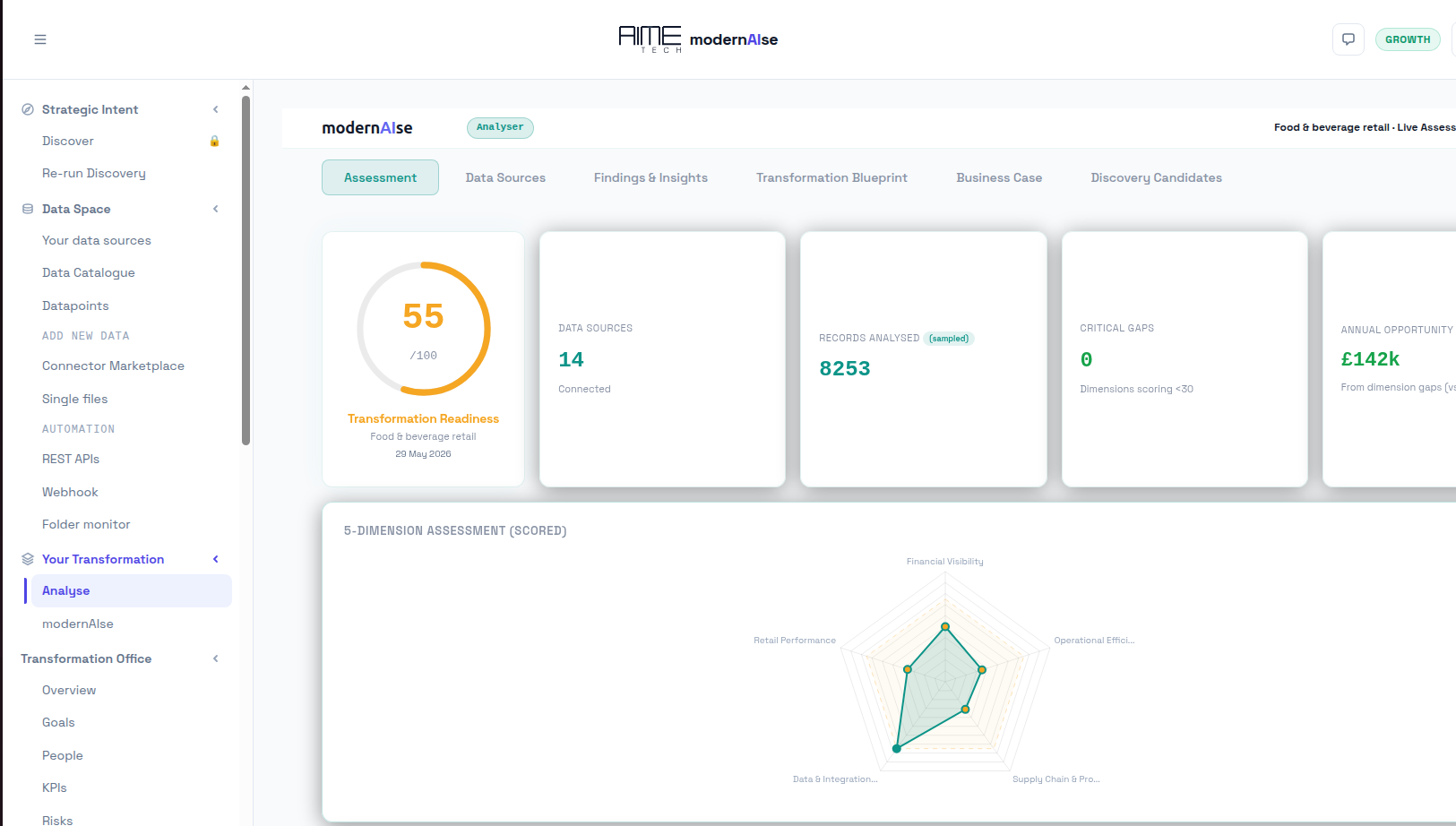The width and height of the screenshot is (1456, 826).
Task: Click the 29 May 2026 date
Action: click(x=423, y=454)
